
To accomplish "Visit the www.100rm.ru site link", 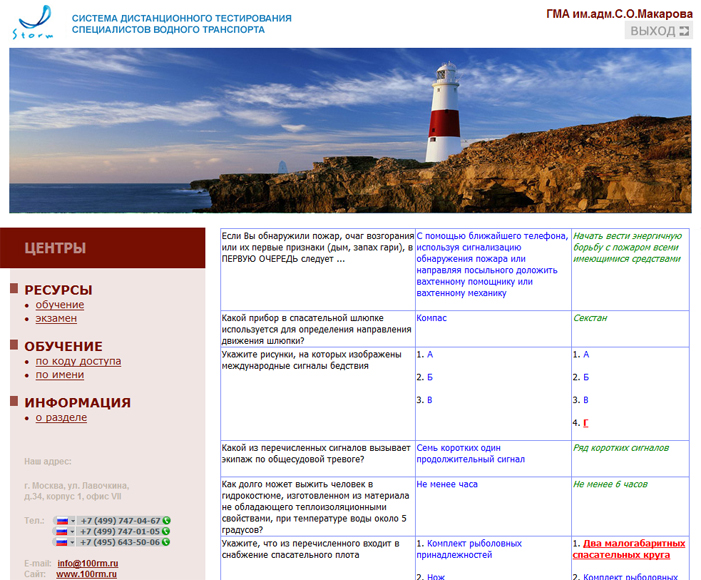I will (86, 574).
